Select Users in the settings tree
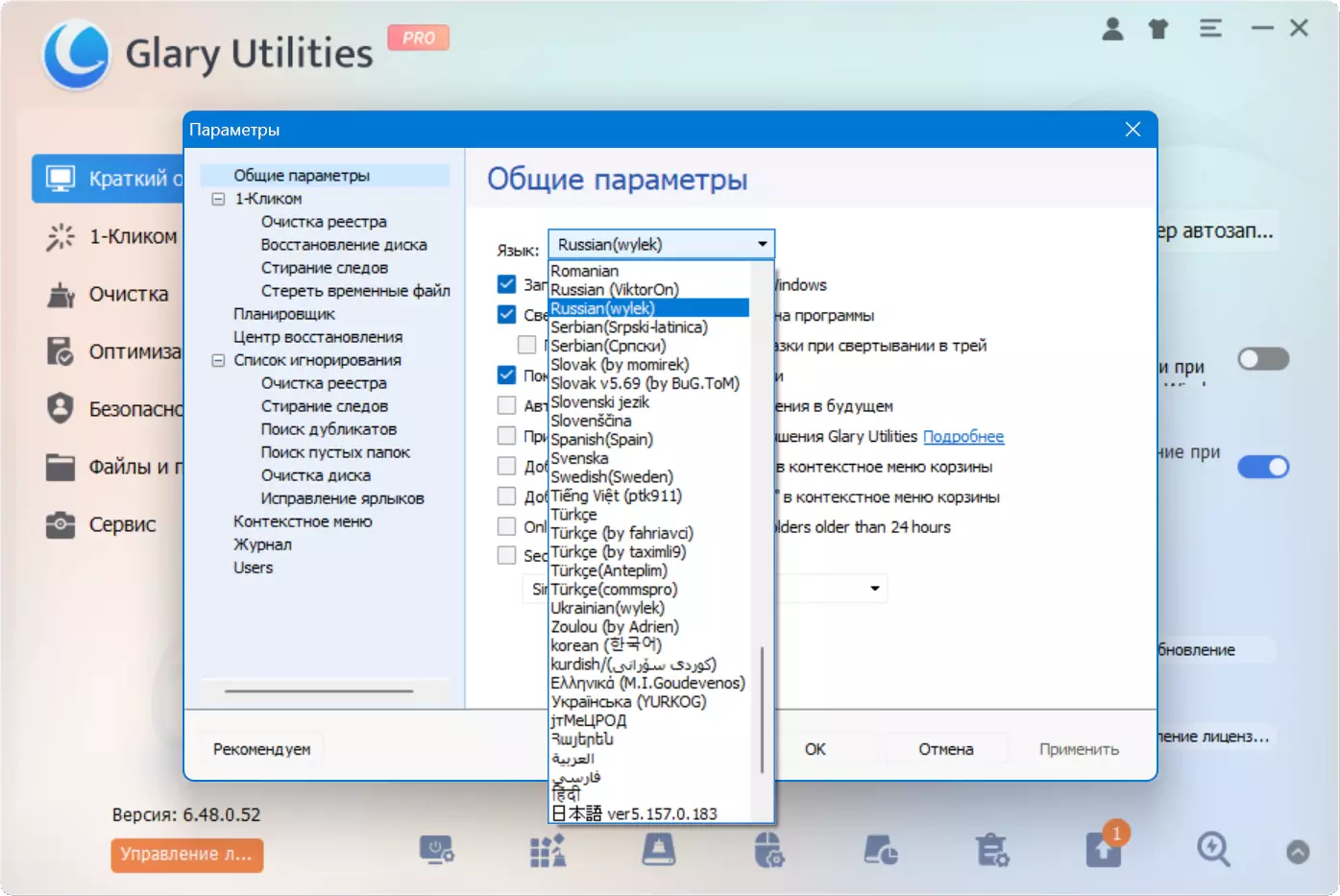This screenshot has height=896, width=1340. [253, 568]
